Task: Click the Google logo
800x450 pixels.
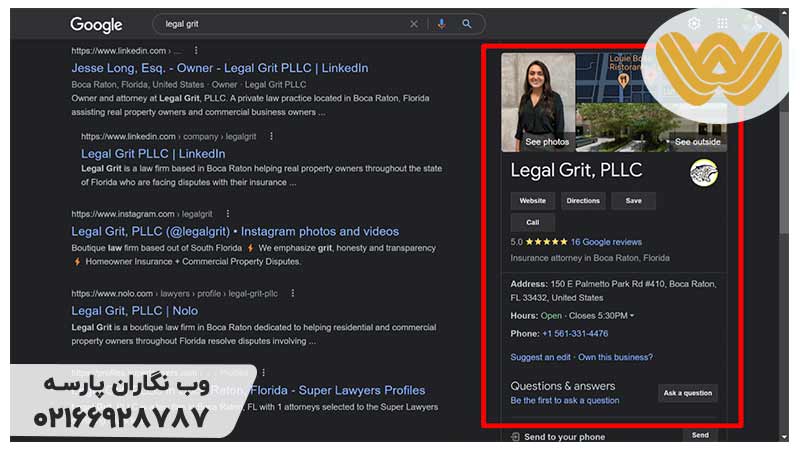Action: click(x=96, y=25)
